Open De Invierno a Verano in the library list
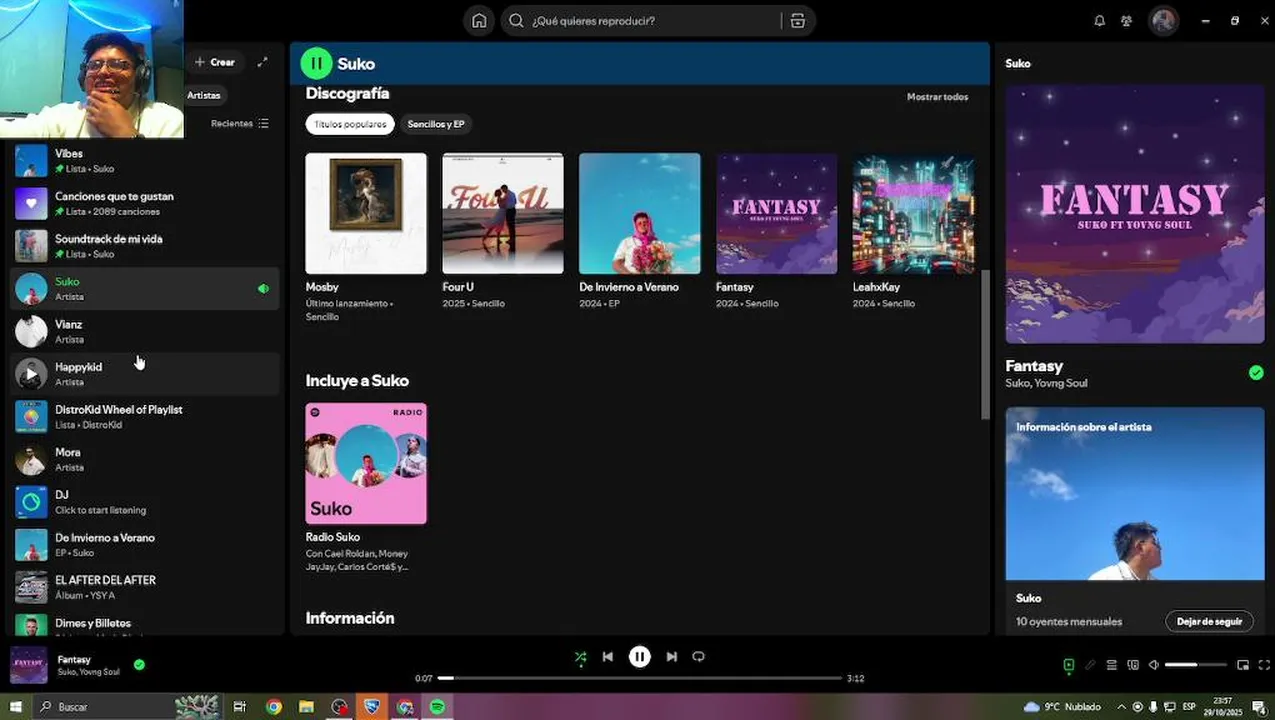 click(145, 545)
